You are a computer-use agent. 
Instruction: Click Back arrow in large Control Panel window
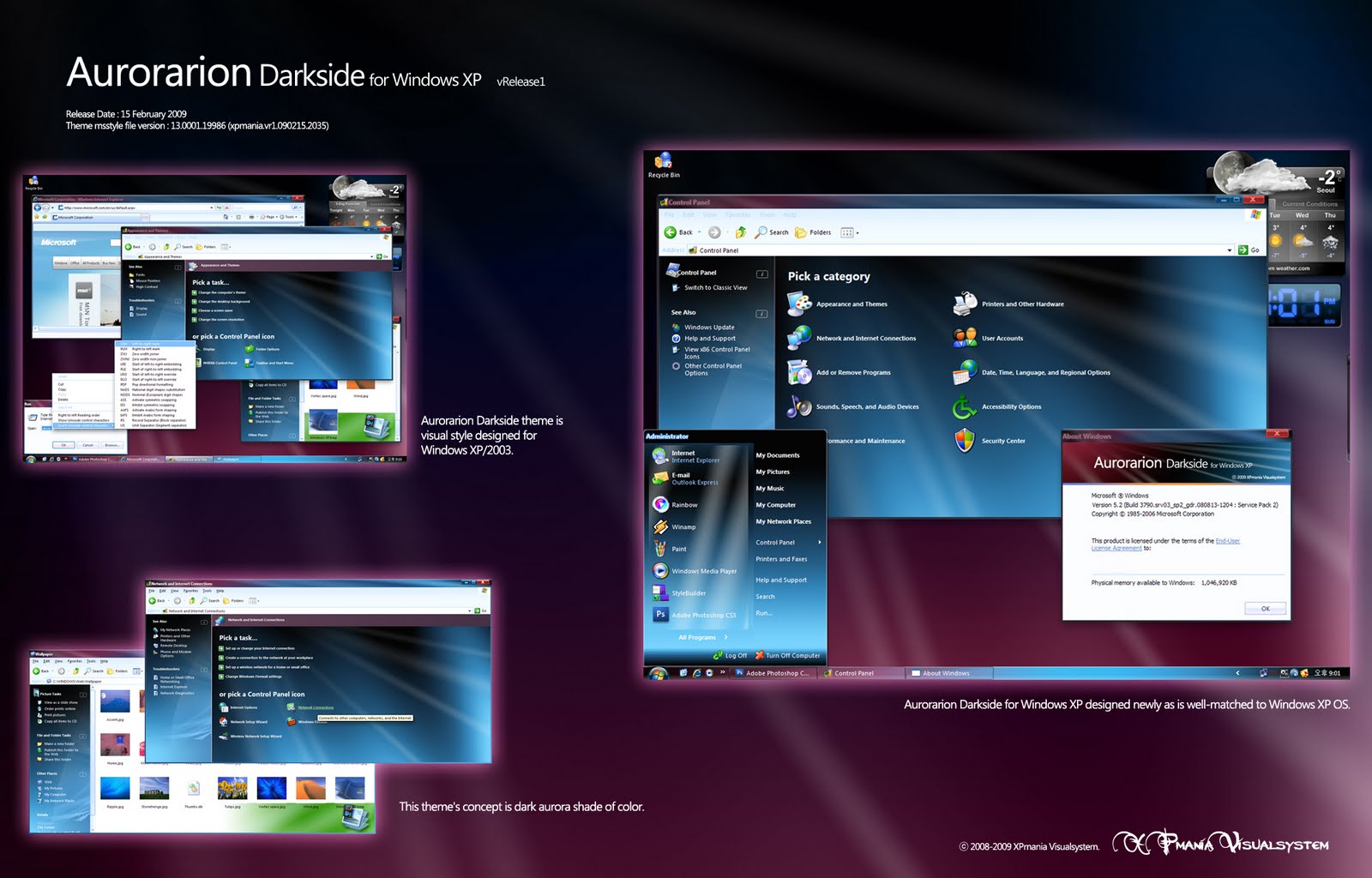coord(671,232)
